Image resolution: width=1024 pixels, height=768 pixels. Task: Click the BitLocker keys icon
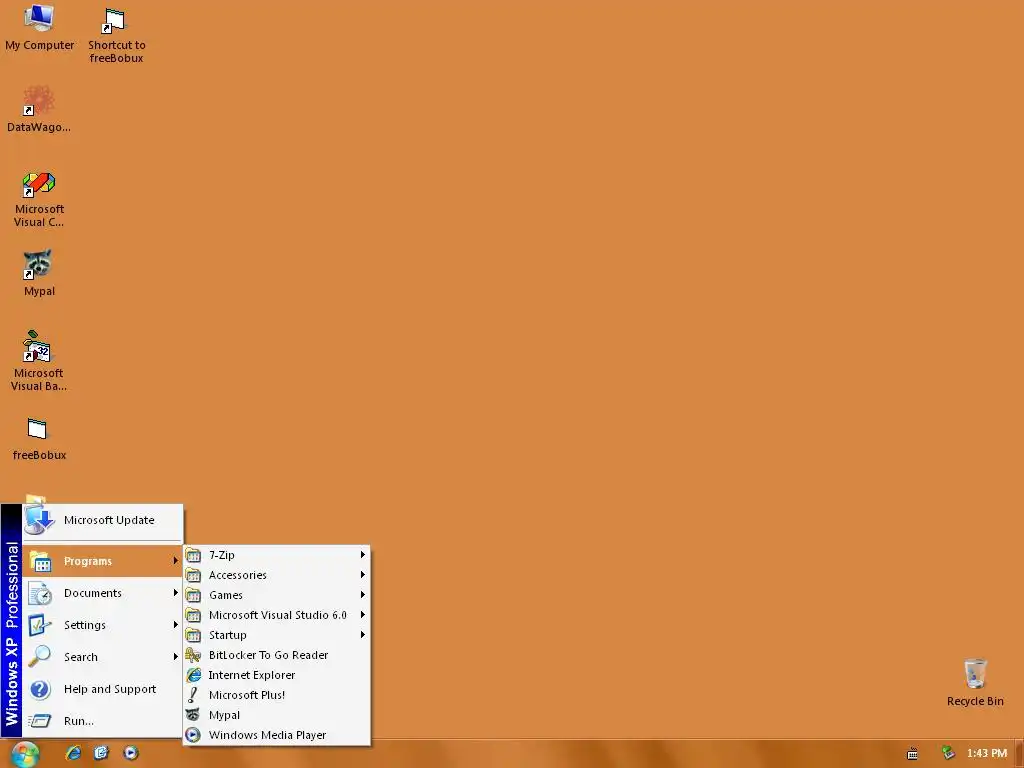tap(193, 654)
